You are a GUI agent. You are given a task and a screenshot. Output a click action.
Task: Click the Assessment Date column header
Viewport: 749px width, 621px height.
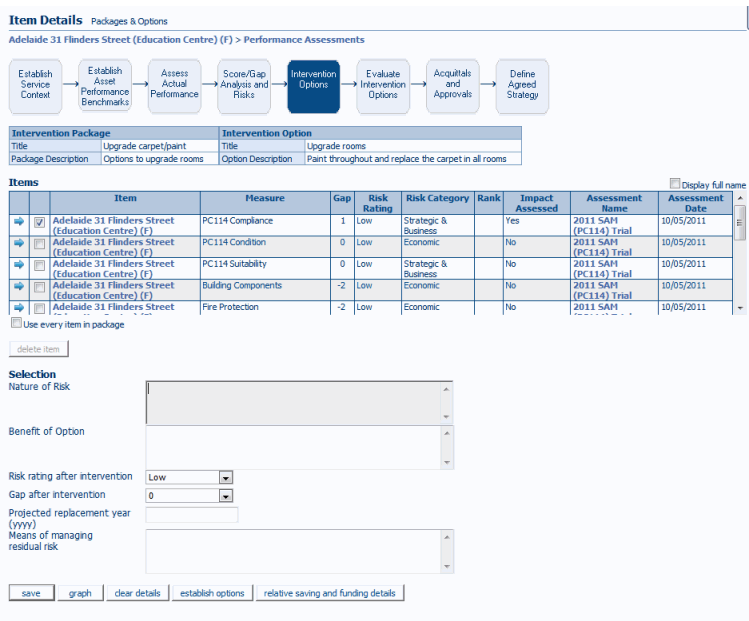click(x=696, y=203)
